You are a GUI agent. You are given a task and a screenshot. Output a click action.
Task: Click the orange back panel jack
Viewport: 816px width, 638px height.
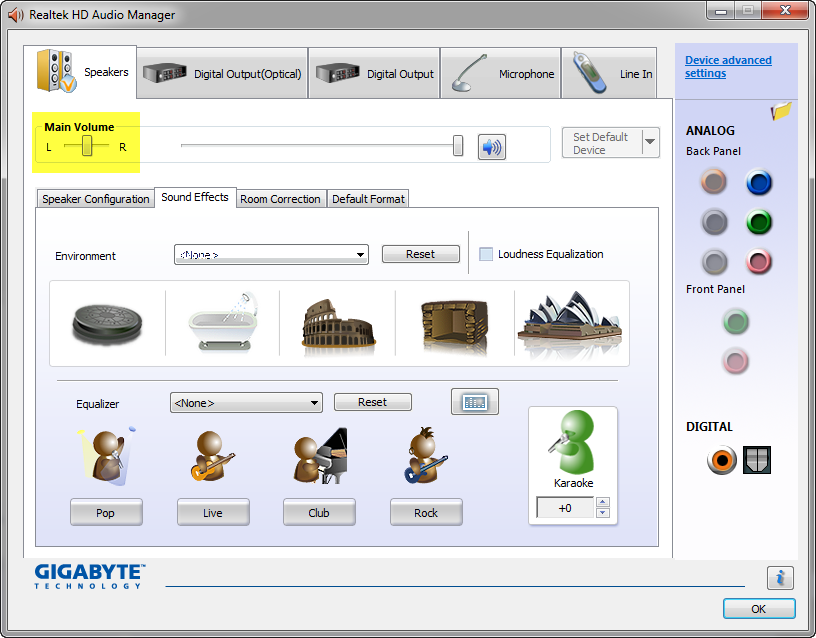pos(713,182)
